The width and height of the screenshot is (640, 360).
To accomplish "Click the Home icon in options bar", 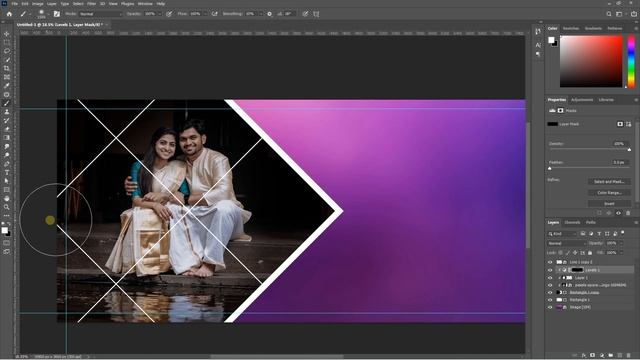I will tap(9, 14).
